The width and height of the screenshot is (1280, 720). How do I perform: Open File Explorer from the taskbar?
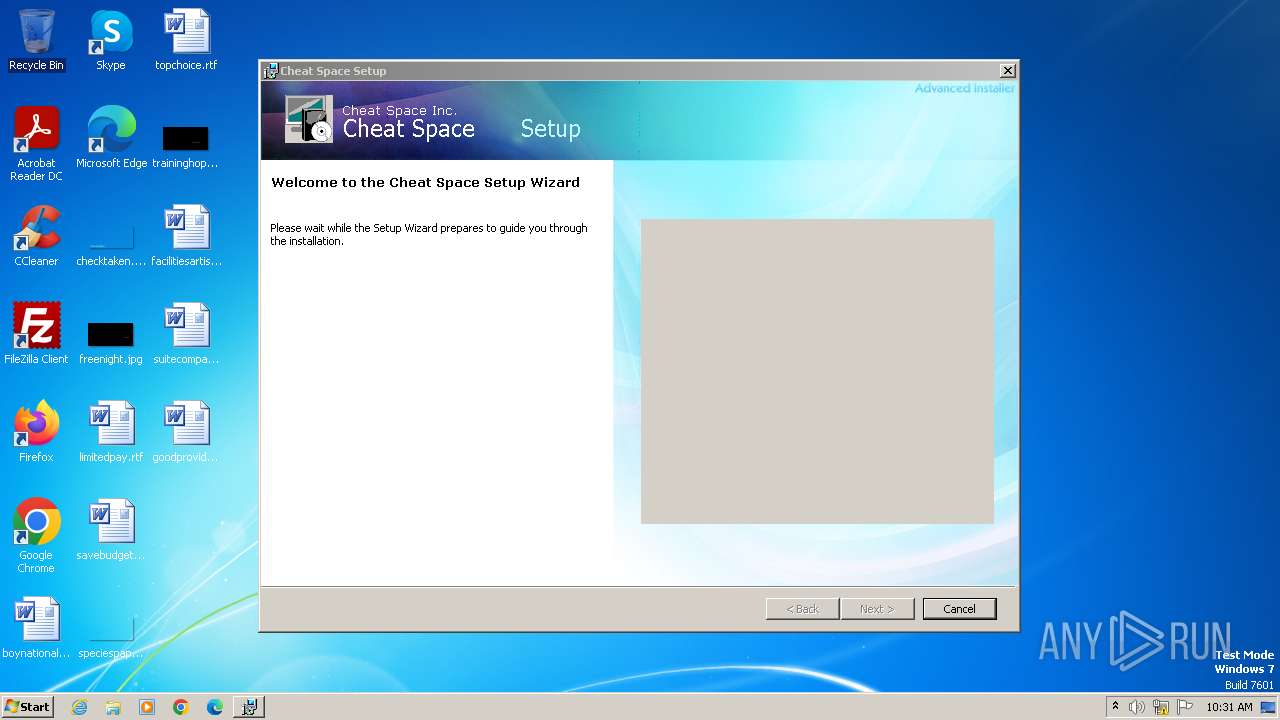(x=113, y=707)
